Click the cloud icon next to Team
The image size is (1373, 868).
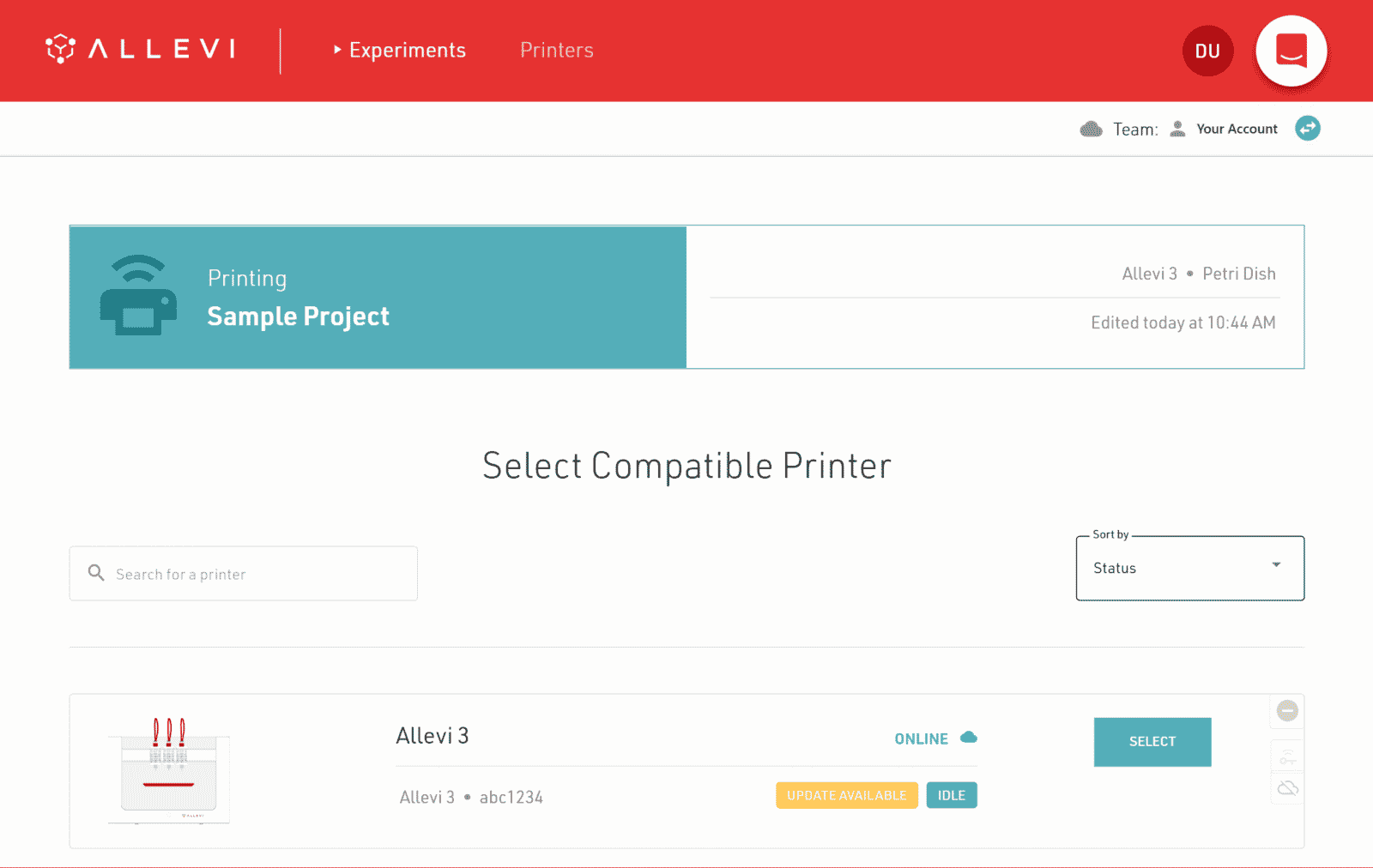click(x=1092, y=129)
